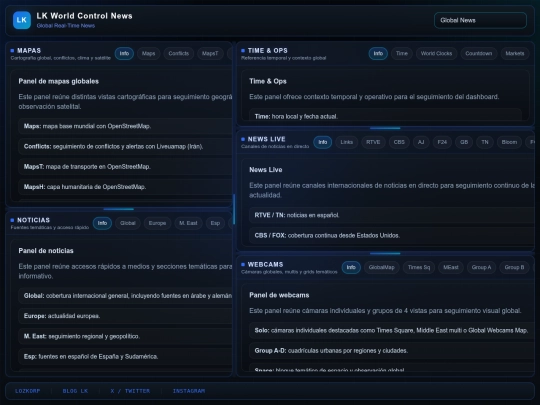Screen dimensions: 540x405
Task: Click the 'Panel de webcams' heading
Action: 279,295
